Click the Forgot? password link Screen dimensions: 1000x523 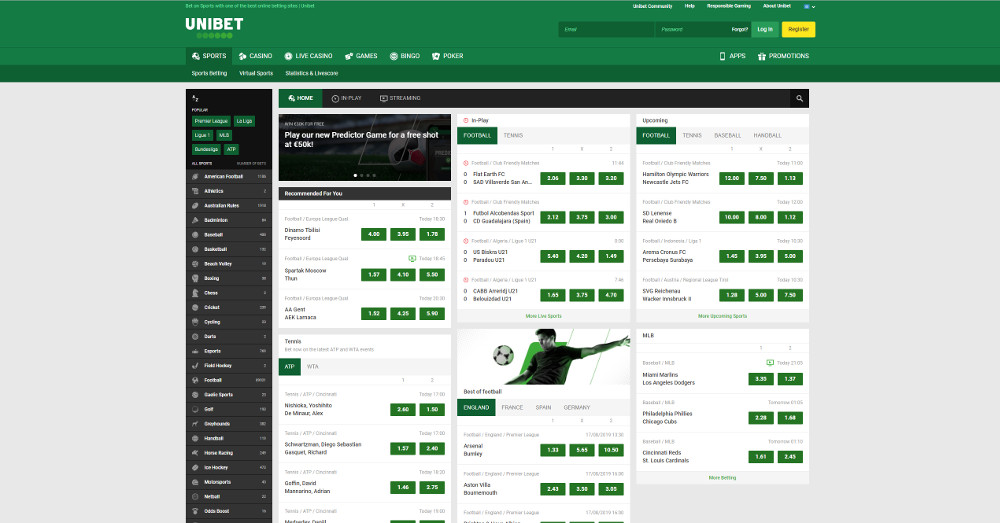click(739, 29)
